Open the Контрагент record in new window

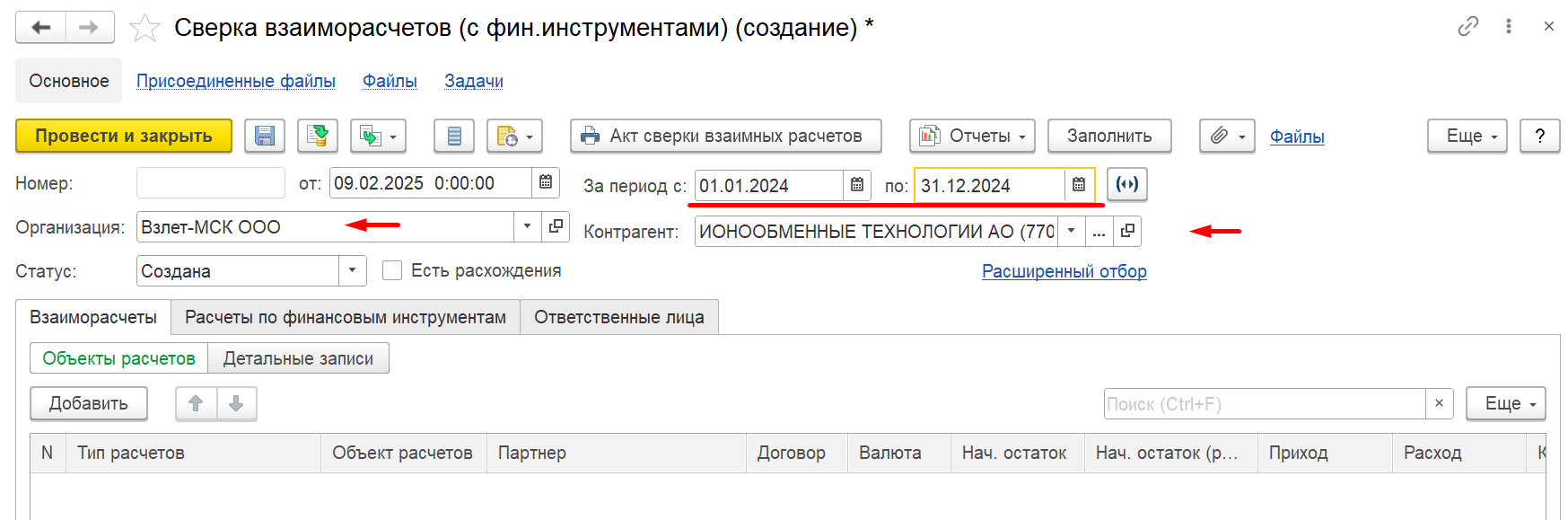click(x=1127, y=231)
